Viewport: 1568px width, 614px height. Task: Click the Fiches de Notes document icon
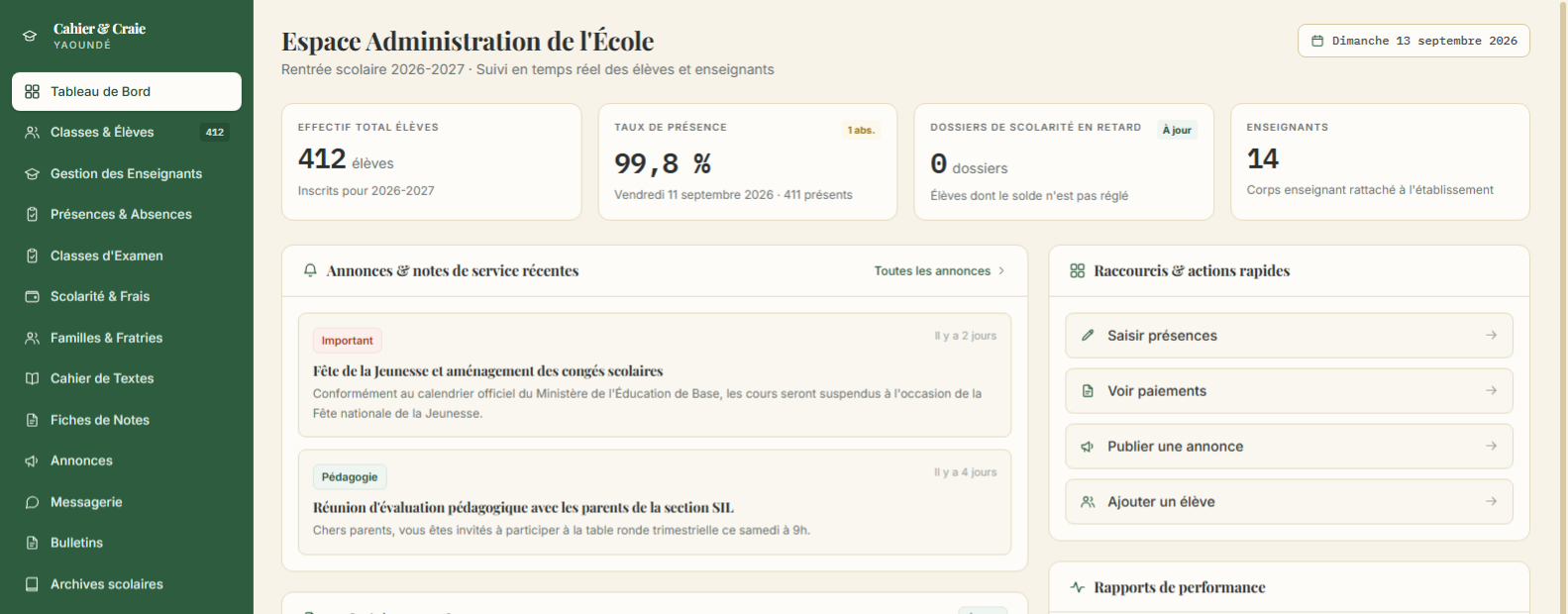click(x=32, y=420)
